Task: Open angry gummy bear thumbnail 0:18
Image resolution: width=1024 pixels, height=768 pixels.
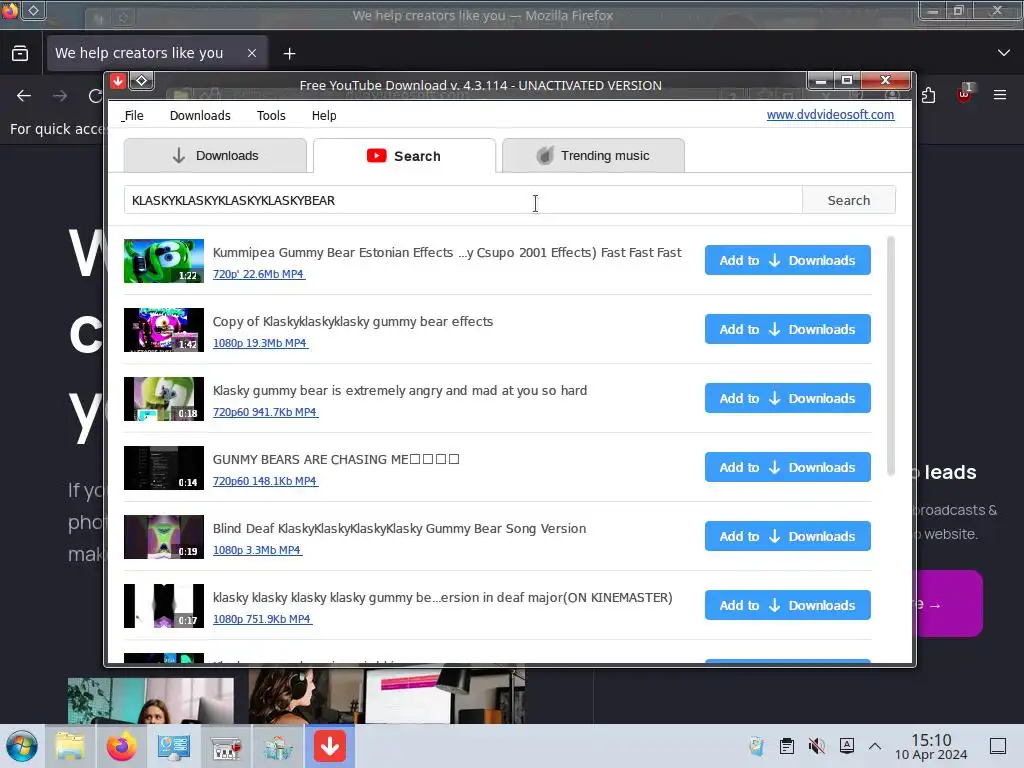Action: pos(164,399)
